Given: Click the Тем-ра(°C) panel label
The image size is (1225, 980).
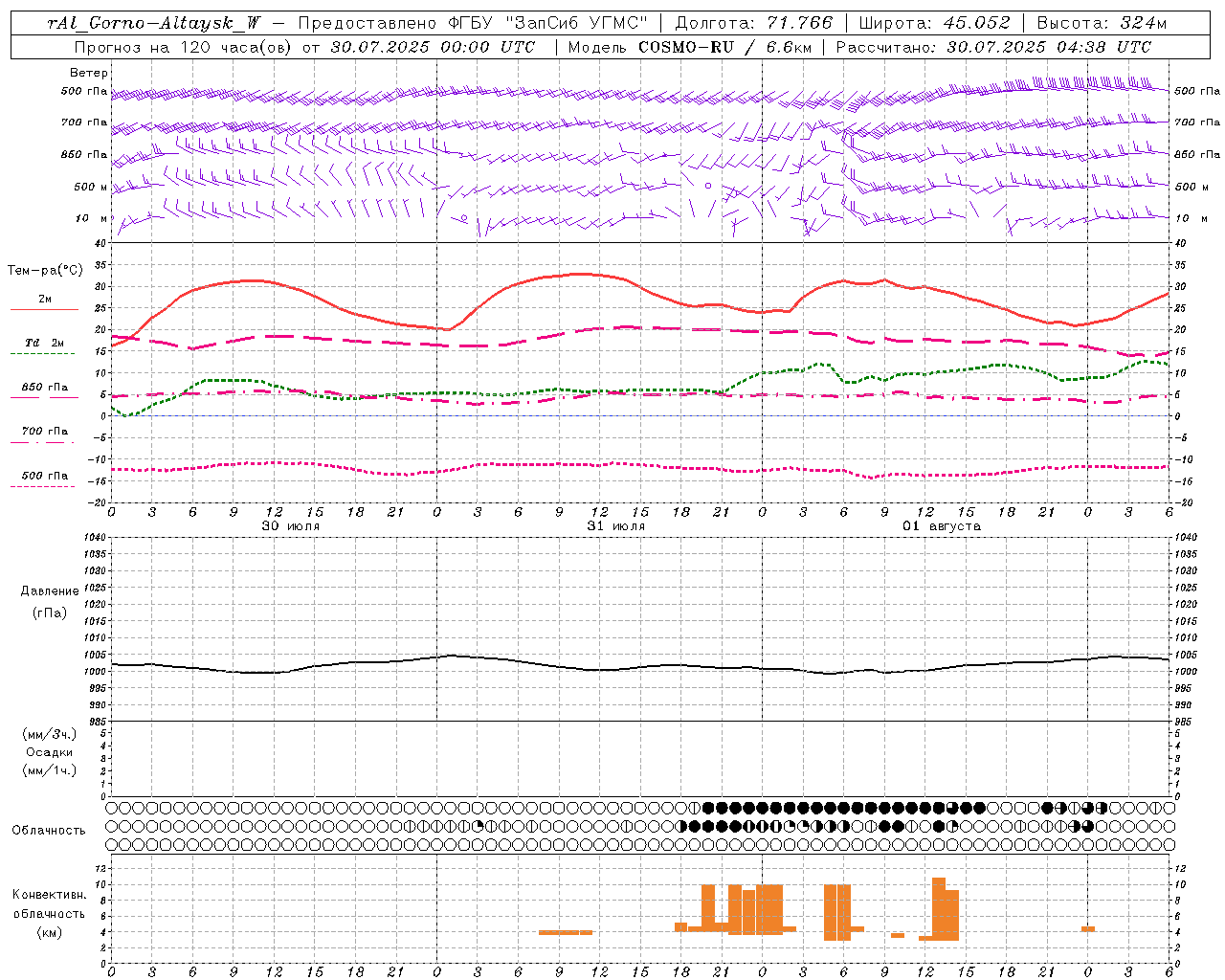Looking at the screenshot, I should 45,271.
